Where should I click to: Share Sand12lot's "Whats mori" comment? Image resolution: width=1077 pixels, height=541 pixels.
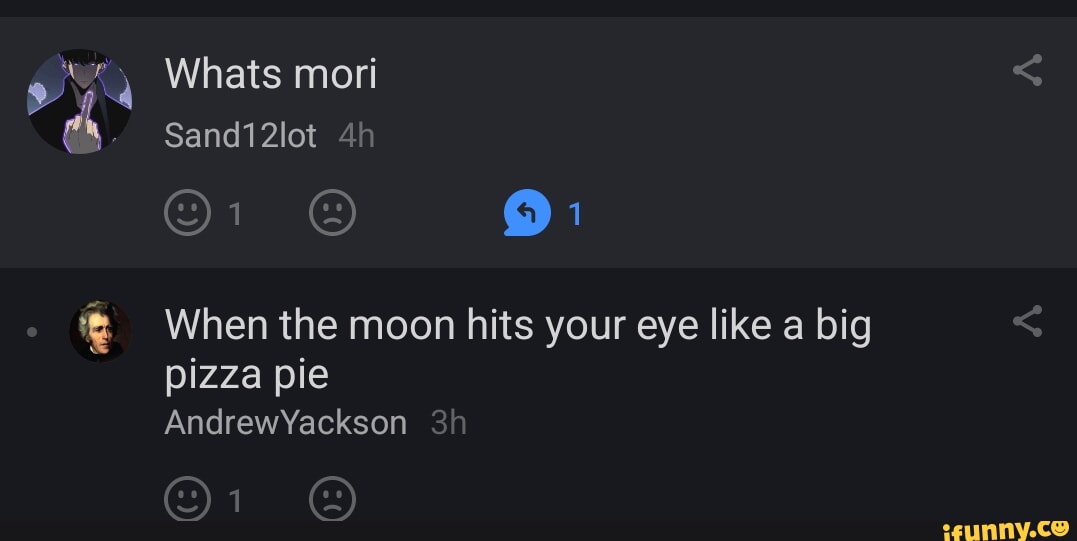[x=1027, y=71]
